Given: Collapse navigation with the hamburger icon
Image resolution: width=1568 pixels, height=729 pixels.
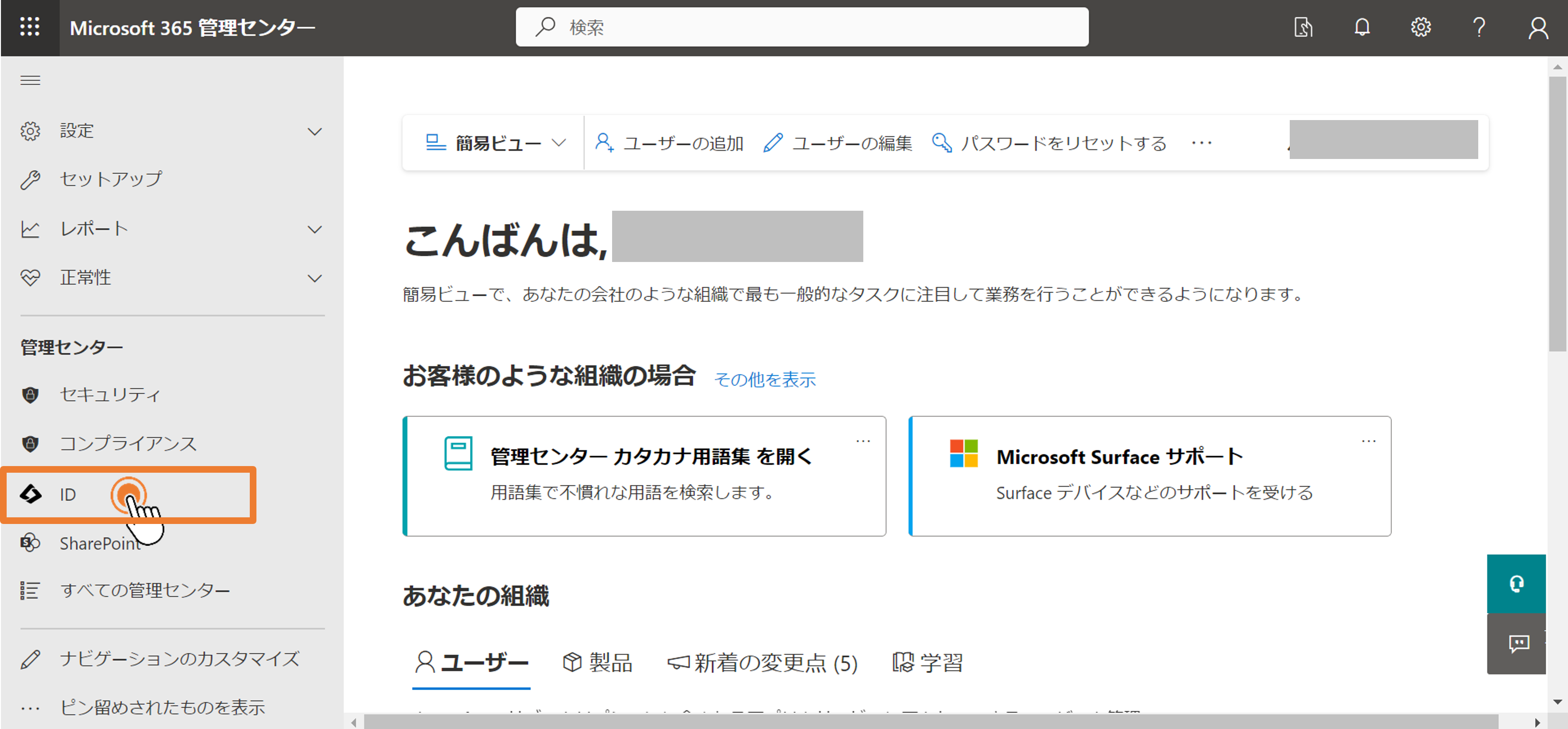Looking at the screenshot, I should 30,80.
